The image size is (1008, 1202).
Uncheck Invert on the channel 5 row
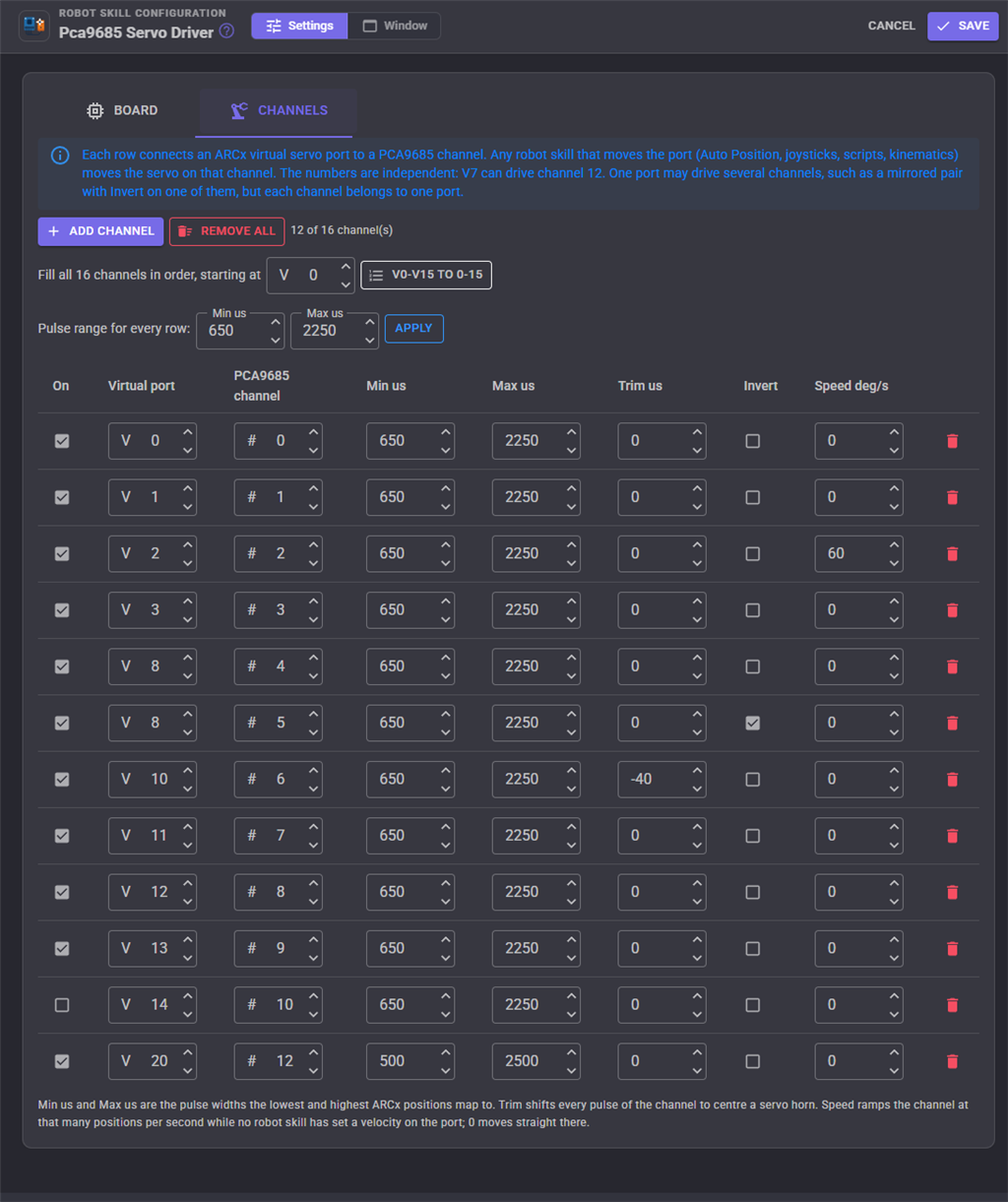(753, 723)
